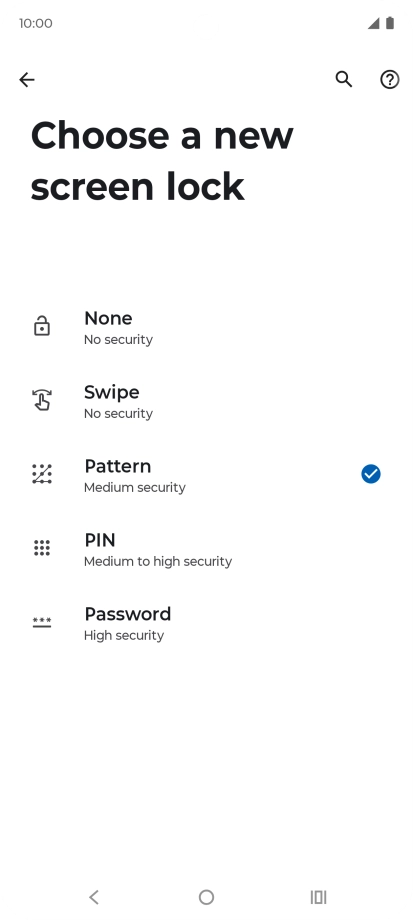Tap the blue checkmark next to Pattern
The width and height of the screenshot is (413, 920).
click(371, 473)
